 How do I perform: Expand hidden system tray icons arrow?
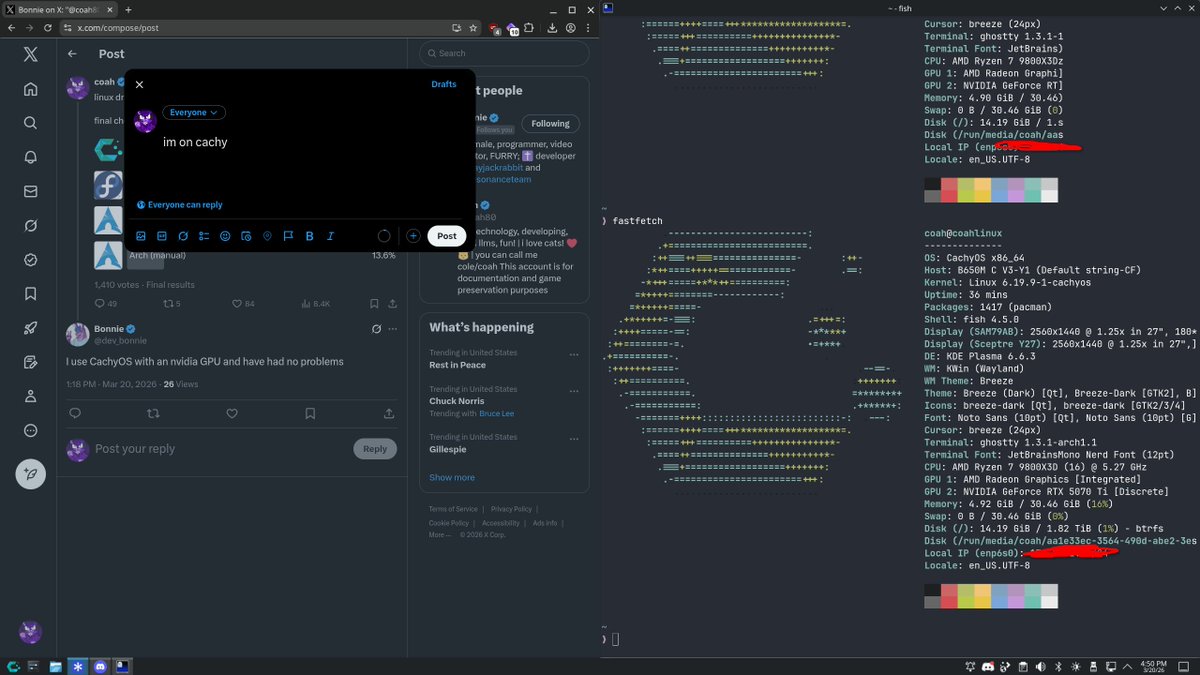pos(1127,666)
